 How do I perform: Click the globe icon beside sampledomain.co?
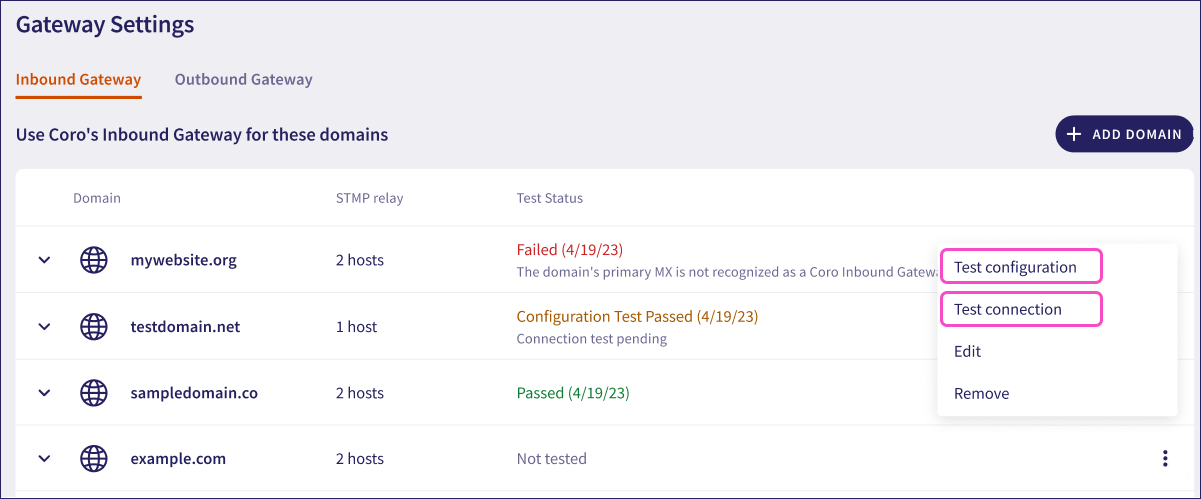(93, 393)
